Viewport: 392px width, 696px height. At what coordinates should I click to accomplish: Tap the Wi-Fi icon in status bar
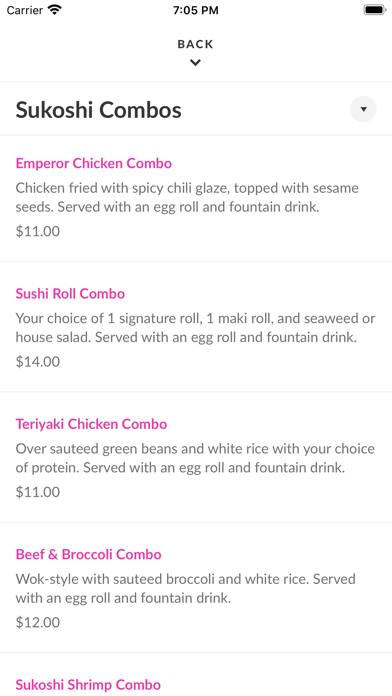tap(55, 10)
